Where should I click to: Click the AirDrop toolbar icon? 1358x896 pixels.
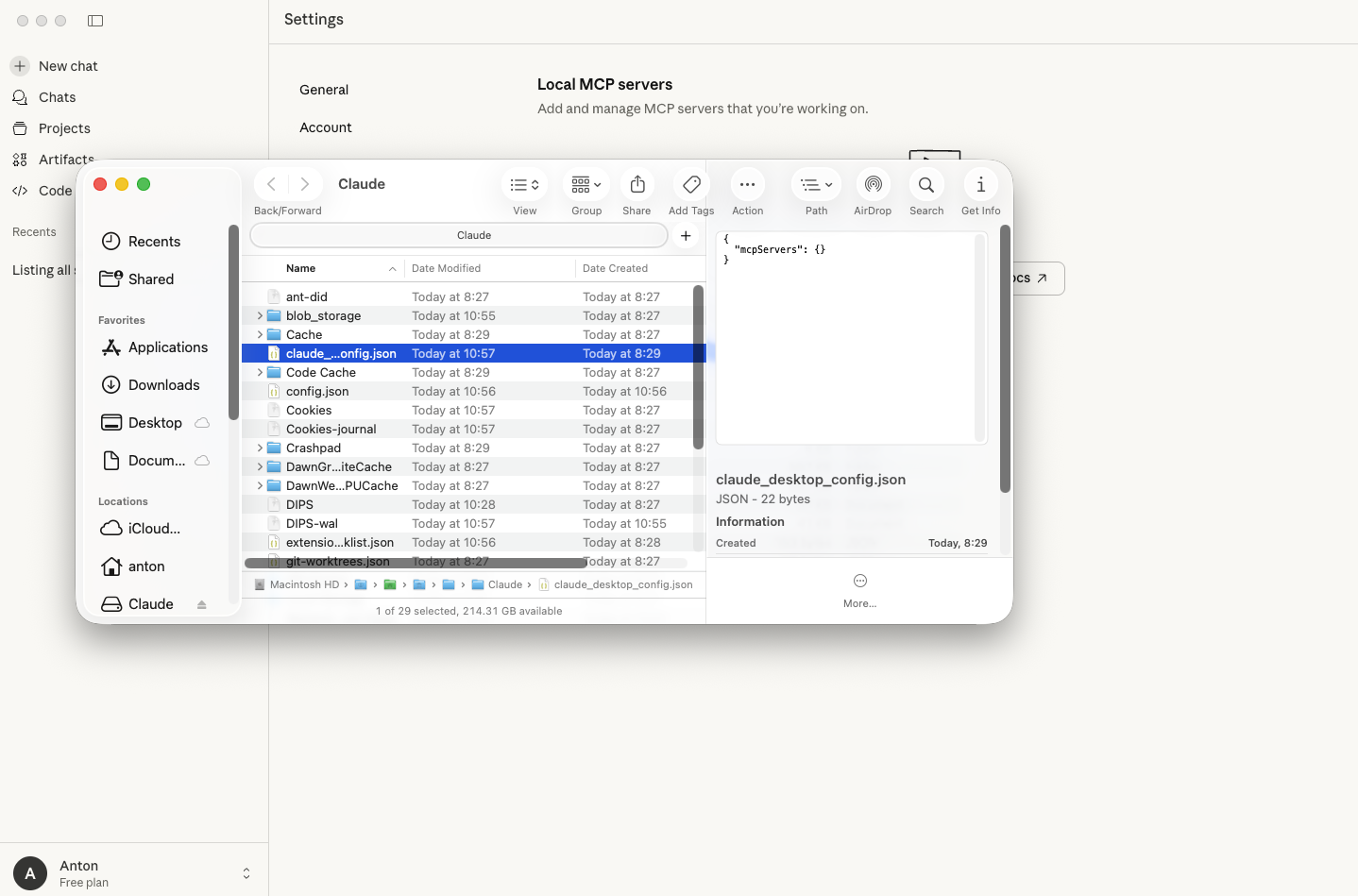pyautogui.click(x=873, y=185)
